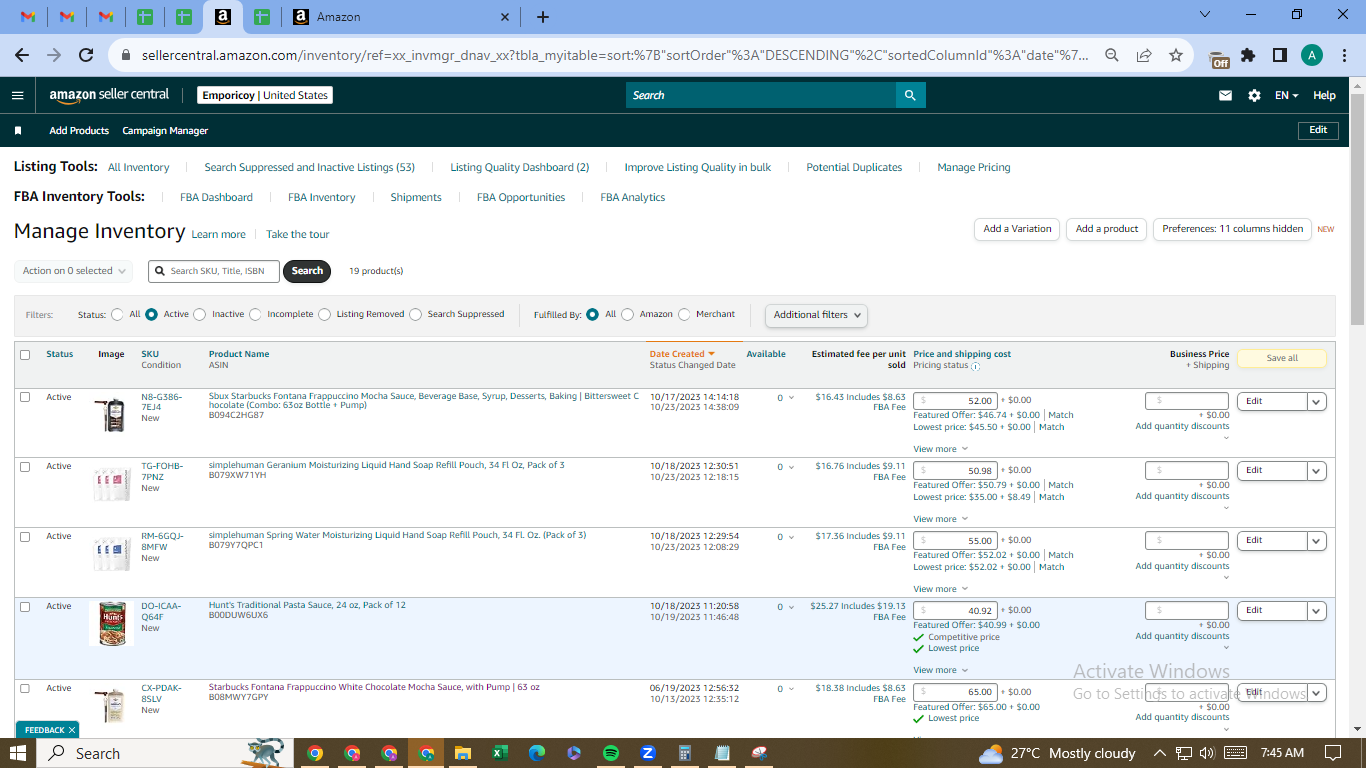Screen dimensions: 1366x768
Task: Click the Amazon Seller Central logo
Action: click(109, 95)
